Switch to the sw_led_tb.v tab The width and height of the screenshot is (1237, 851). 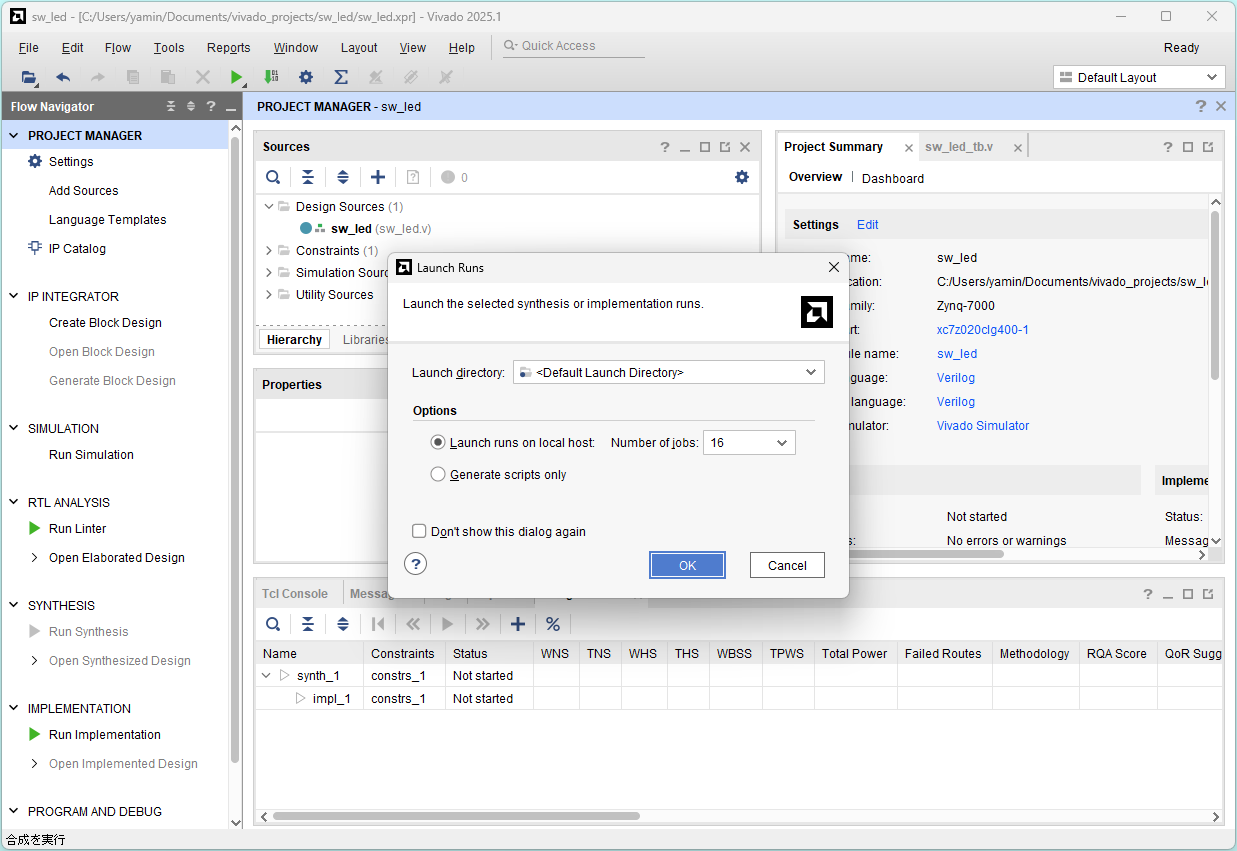click(958, 147)
